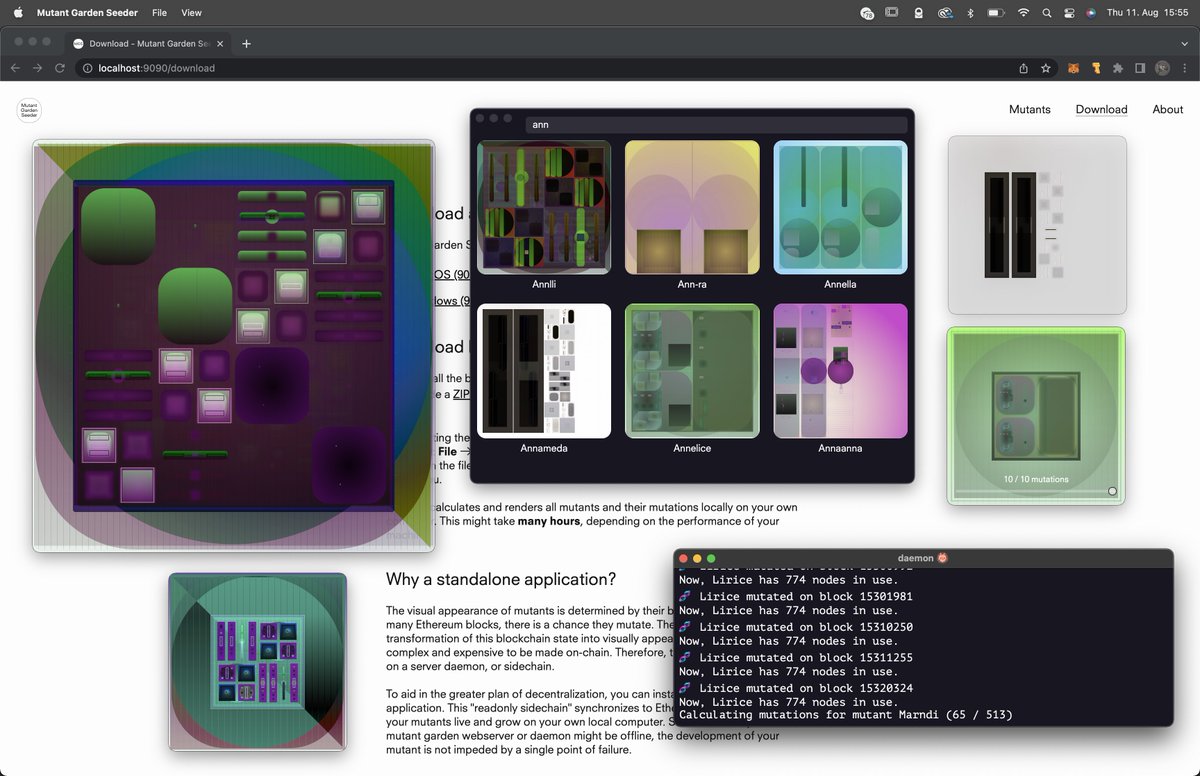Click the grey mutant card above mutations card
The width and height of the screenshot is (1200, 776).
point(1037,225)
